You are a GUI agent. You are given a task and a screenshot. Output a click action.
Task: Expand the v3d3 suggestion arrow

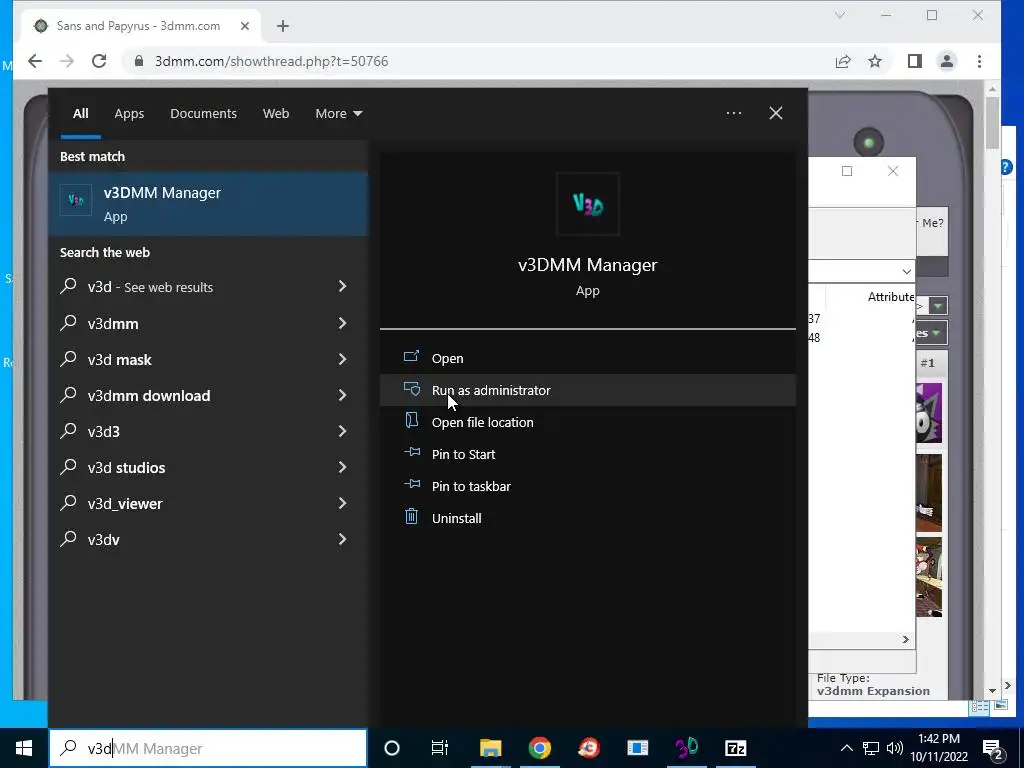click(x=342, y=431)
